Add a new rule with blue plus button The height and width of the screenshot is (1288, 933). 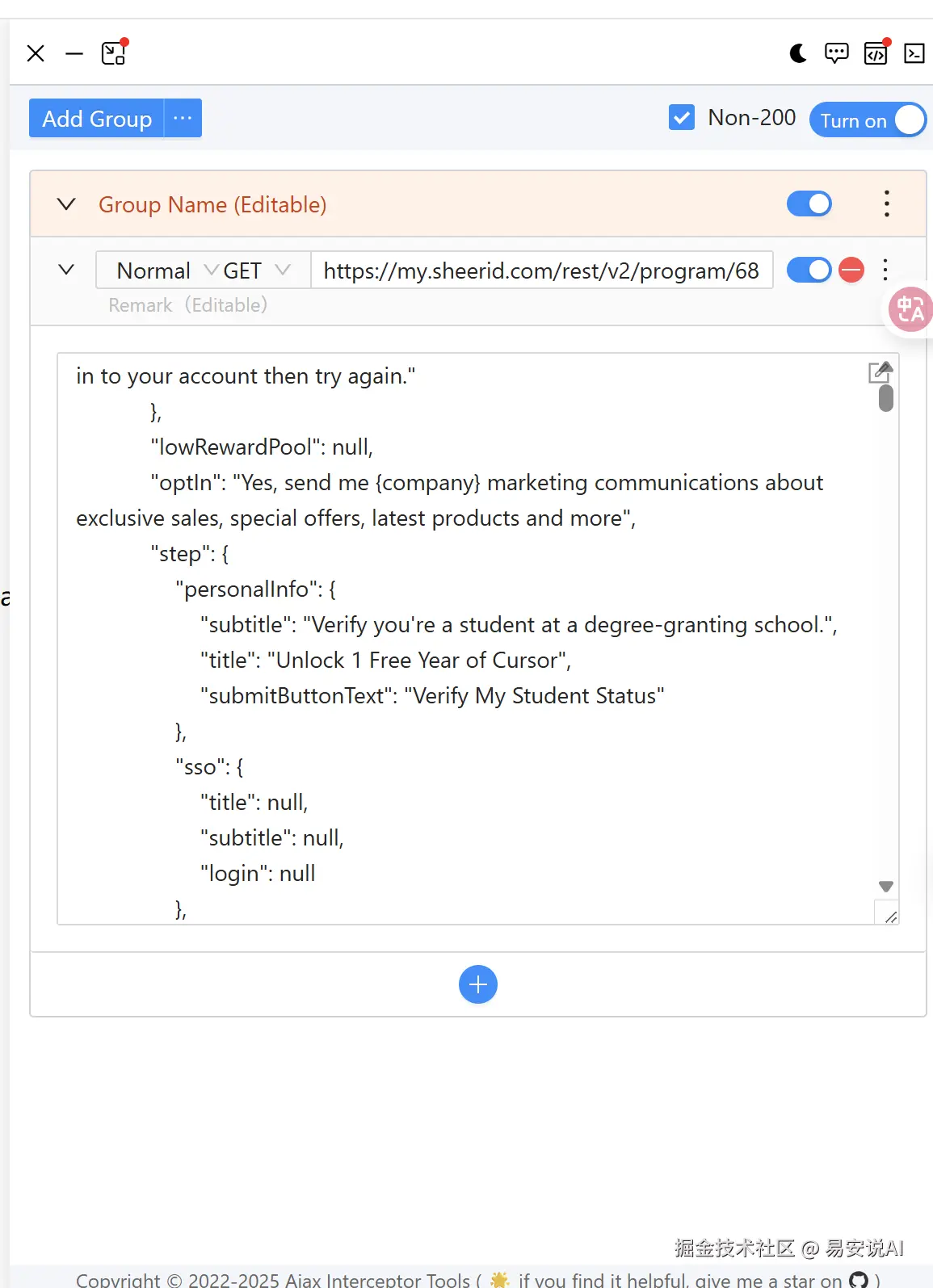pos(478,984)
